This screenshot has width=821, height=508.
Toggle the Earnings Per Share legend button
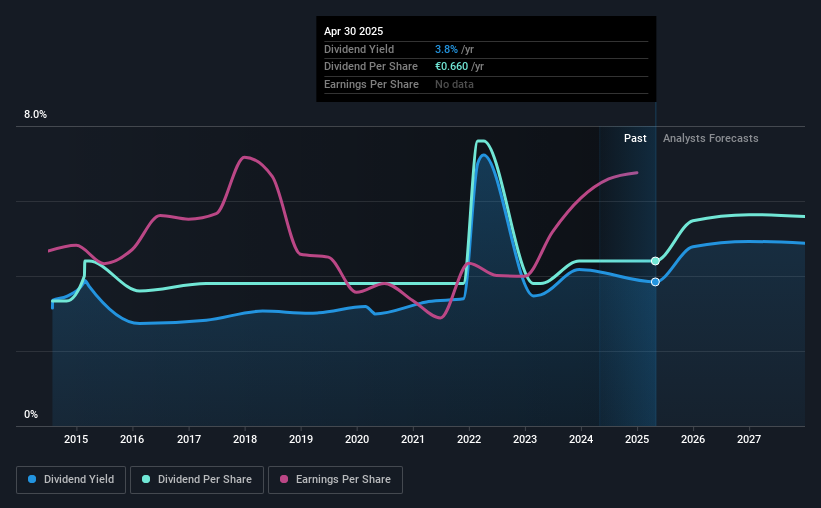click(335, 480)
